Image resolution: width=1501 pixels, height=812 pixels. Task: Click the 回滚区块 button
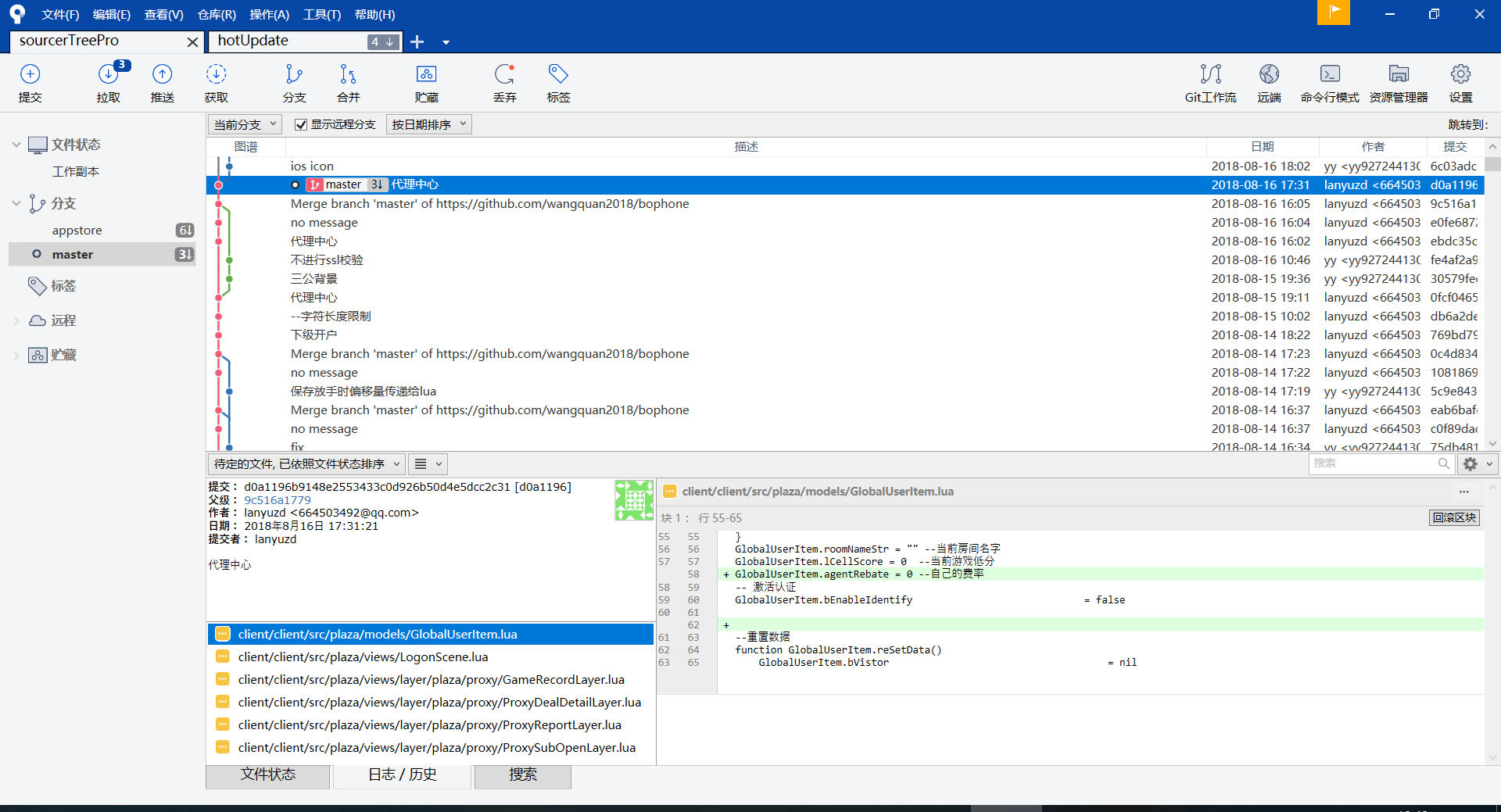(x=1454, y=517)
